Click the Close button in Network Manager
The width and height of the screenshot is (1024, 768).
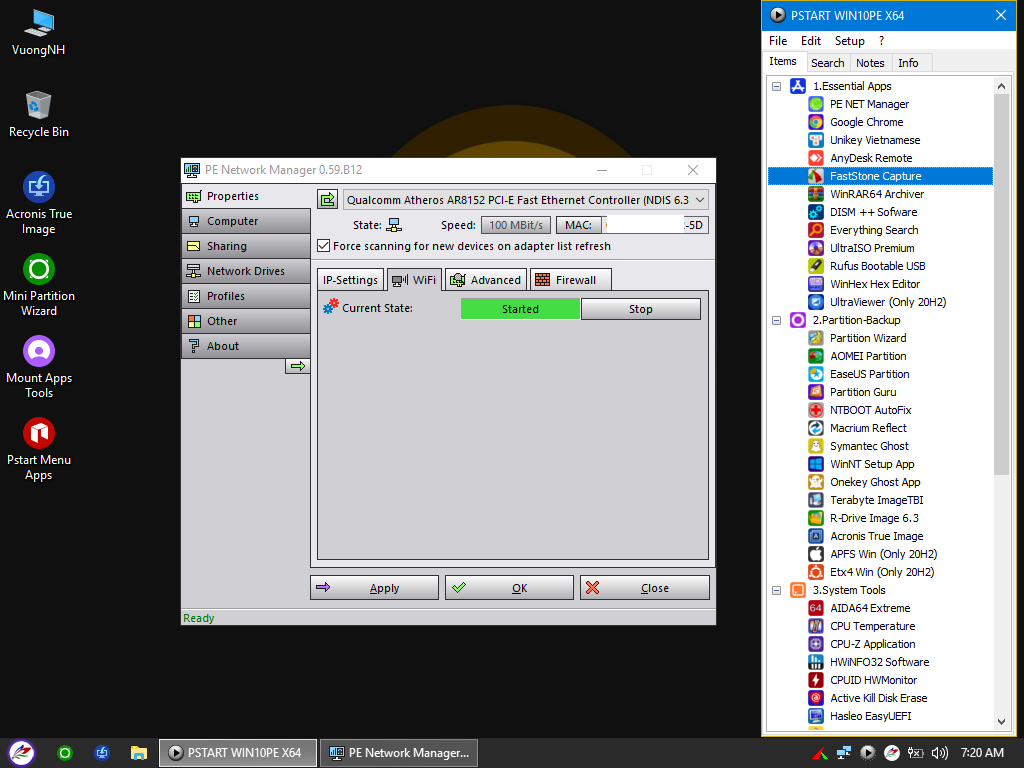pyautogui.click(x=645, y=588)
